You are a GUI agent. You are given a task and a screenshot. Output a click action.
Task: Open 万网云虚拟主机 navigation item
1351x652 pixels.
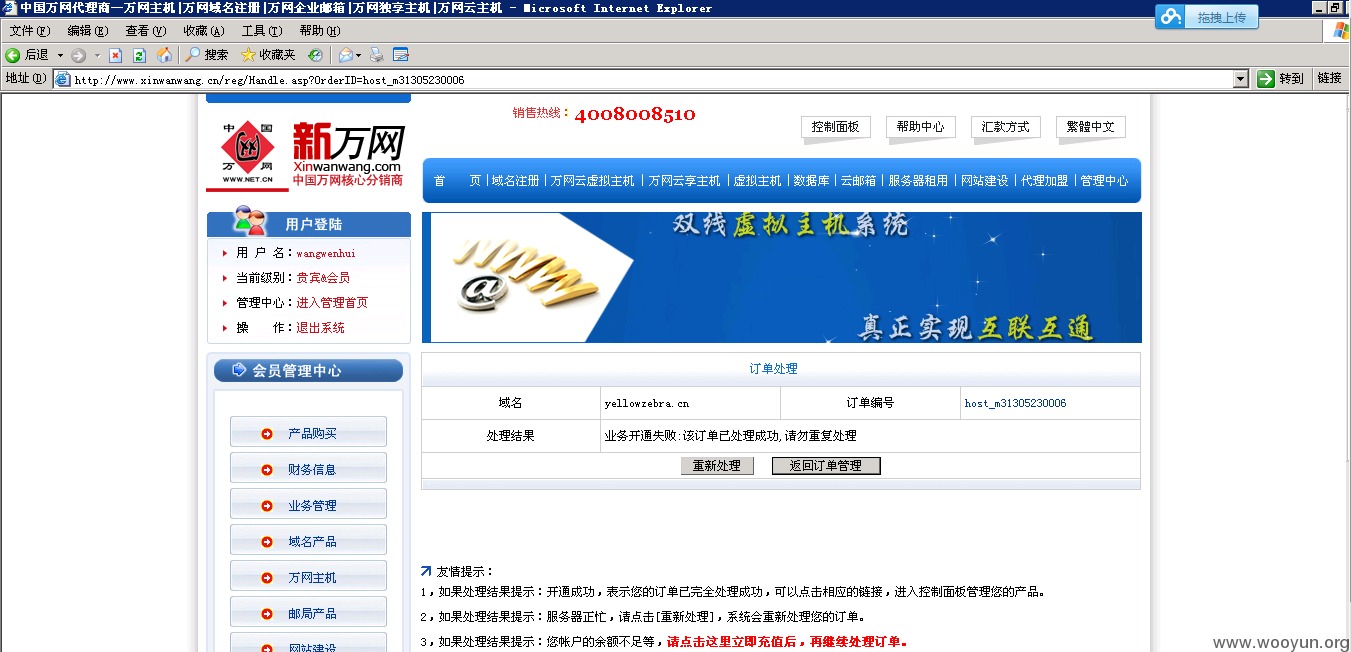coord(593,181)
